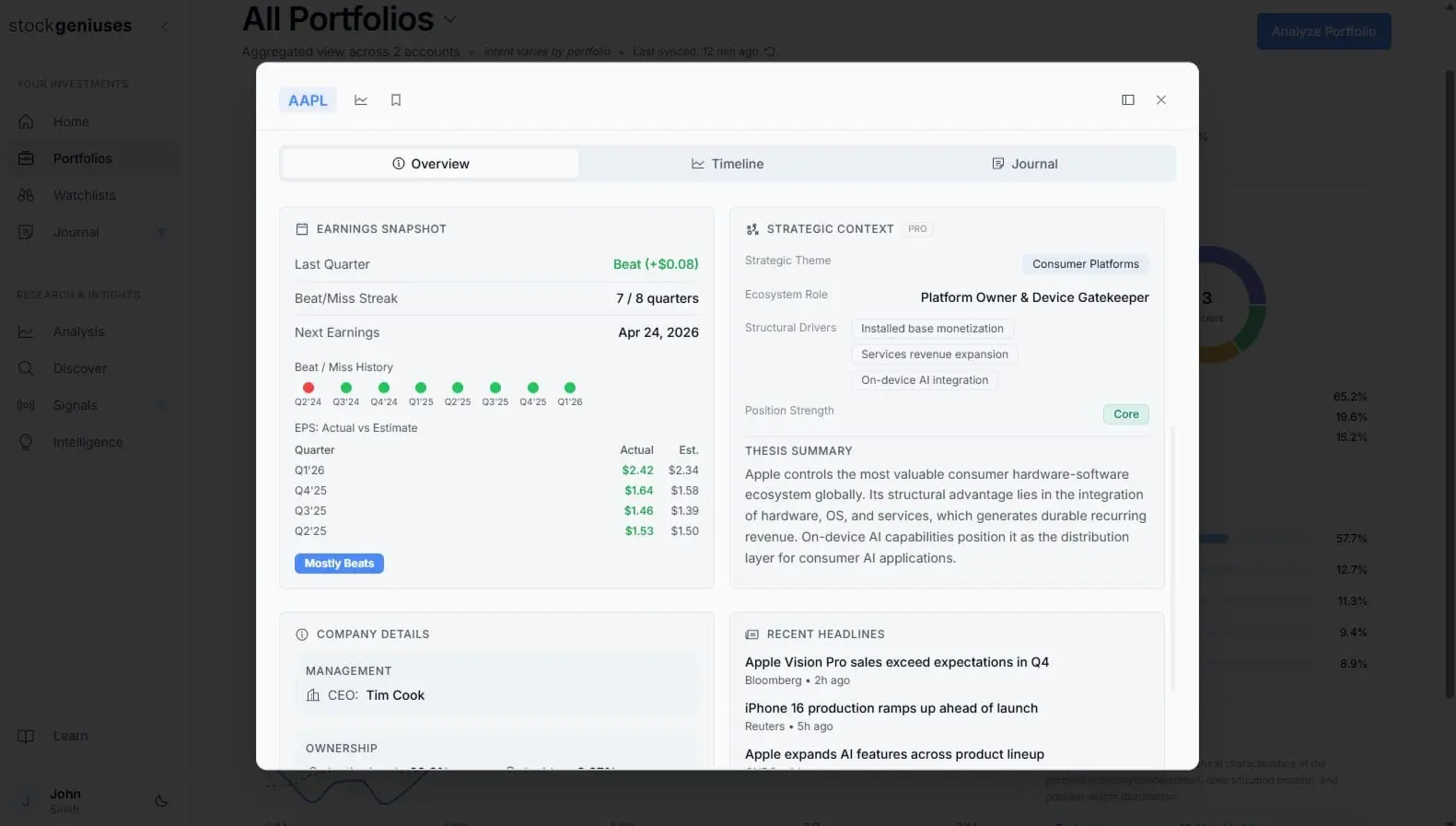The image size is (1456, 826).
Task: Click the Core position strength badge
Action: coord(1125,414)
